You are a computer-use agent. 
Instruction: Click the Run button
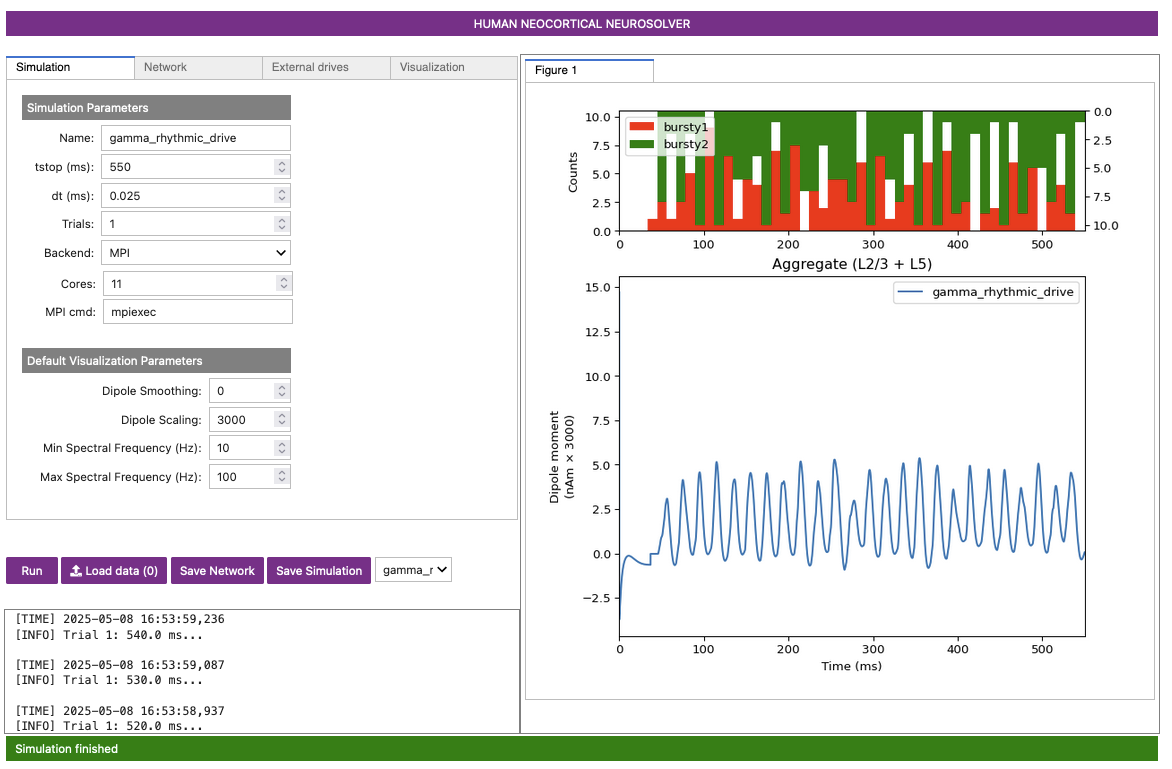click(x=32, y=571)
